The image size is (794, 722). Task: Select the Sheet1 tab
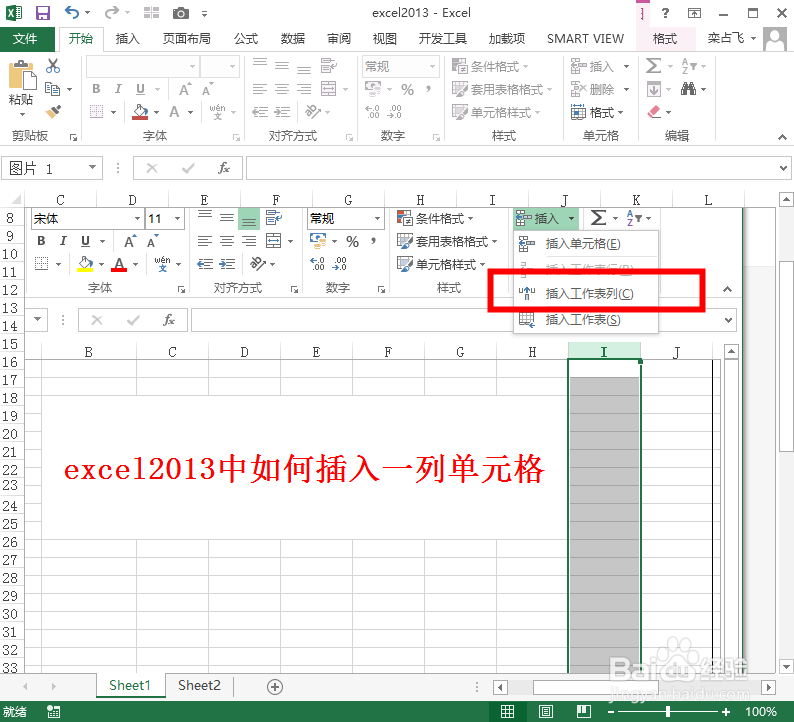pos(130,686)
